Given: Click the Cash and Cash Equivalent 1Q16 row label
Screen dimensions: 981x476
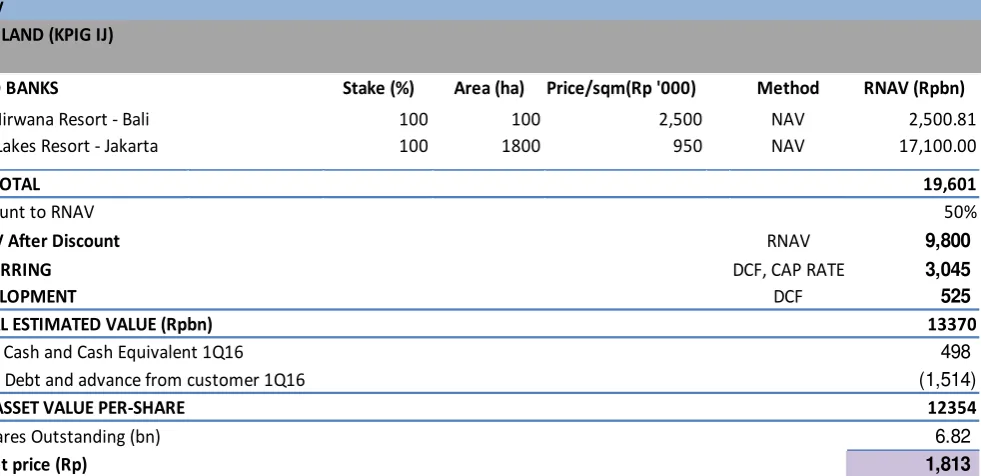Looking at the screenshot, I should click(123, 352).
